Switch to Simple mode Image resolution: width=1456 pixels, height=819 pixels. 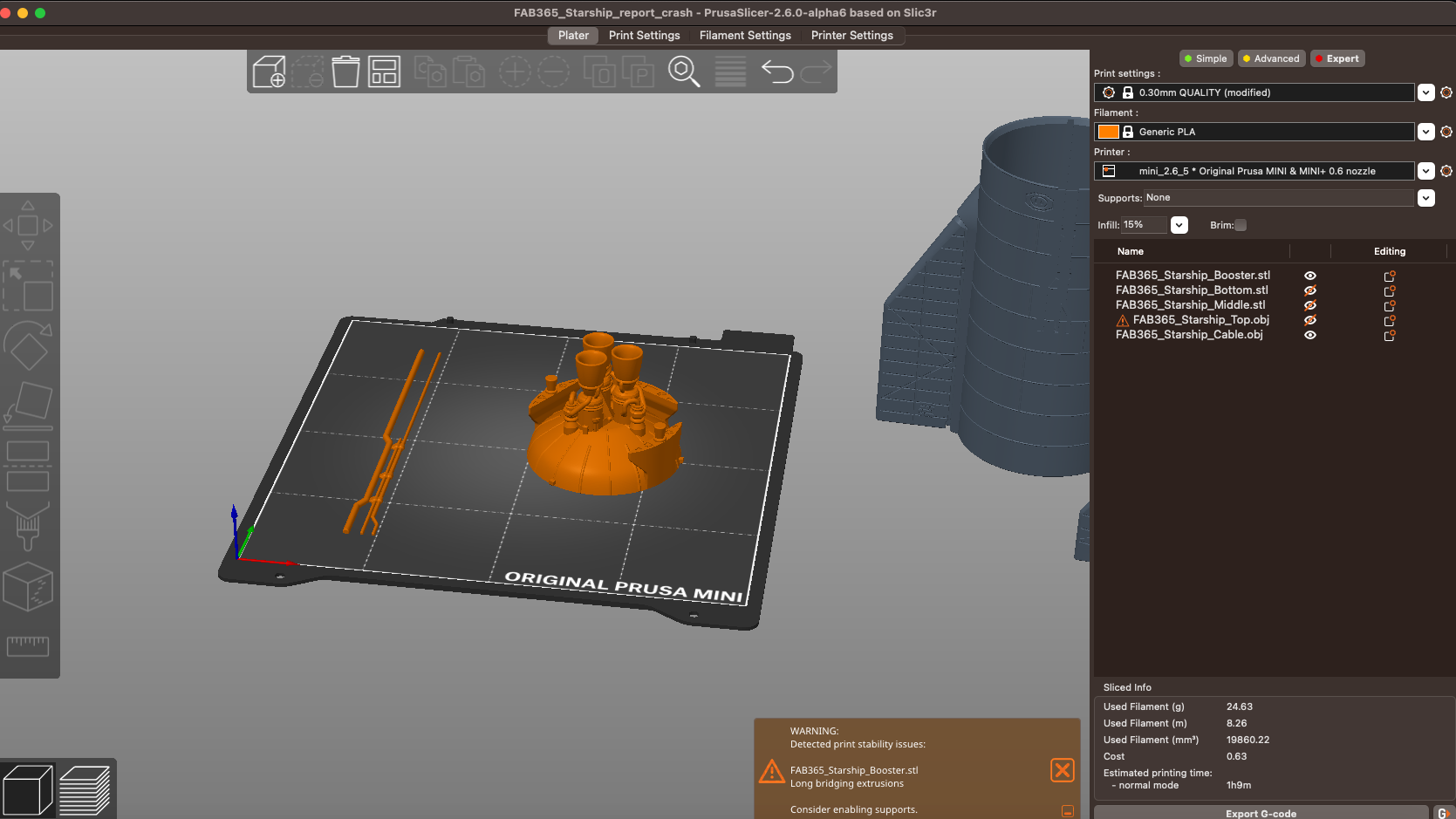coord(1205,58)
